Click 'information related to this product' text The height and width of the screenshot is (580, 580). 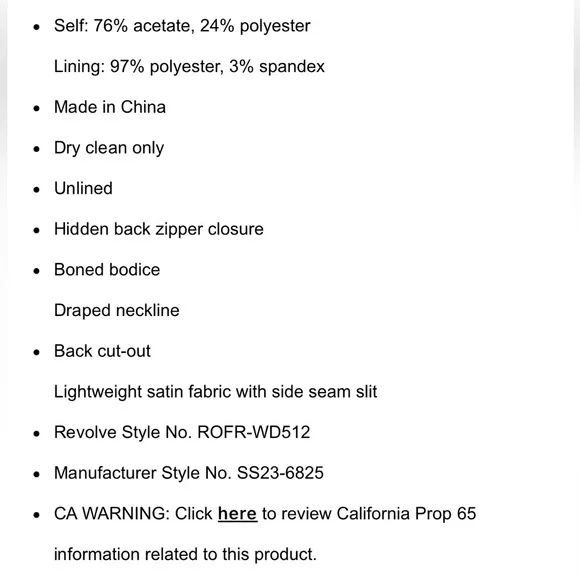point(185,554)
